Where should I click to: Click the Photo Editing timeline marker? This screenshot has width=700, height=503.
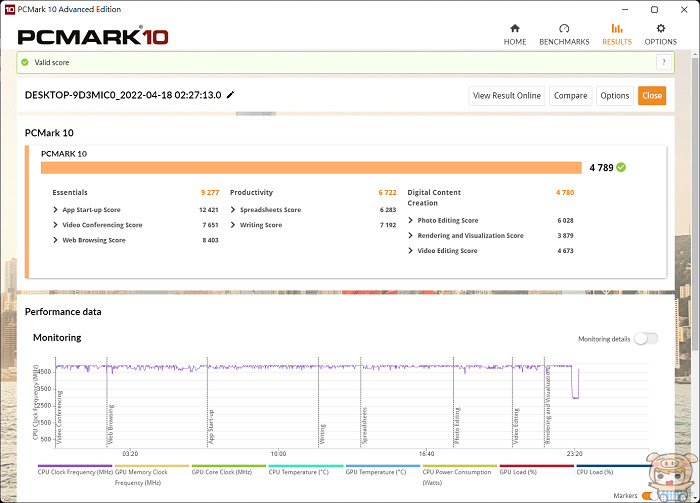click(x=457, y=426)
